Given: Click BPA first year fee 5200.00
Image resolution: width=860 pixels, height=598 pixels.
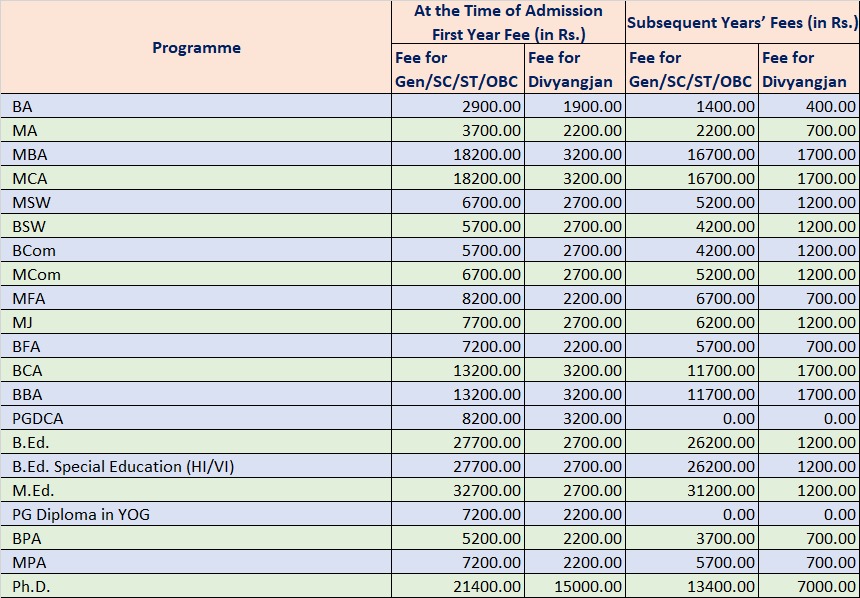Looking at the screenshot, I should [x=458, y=538].
